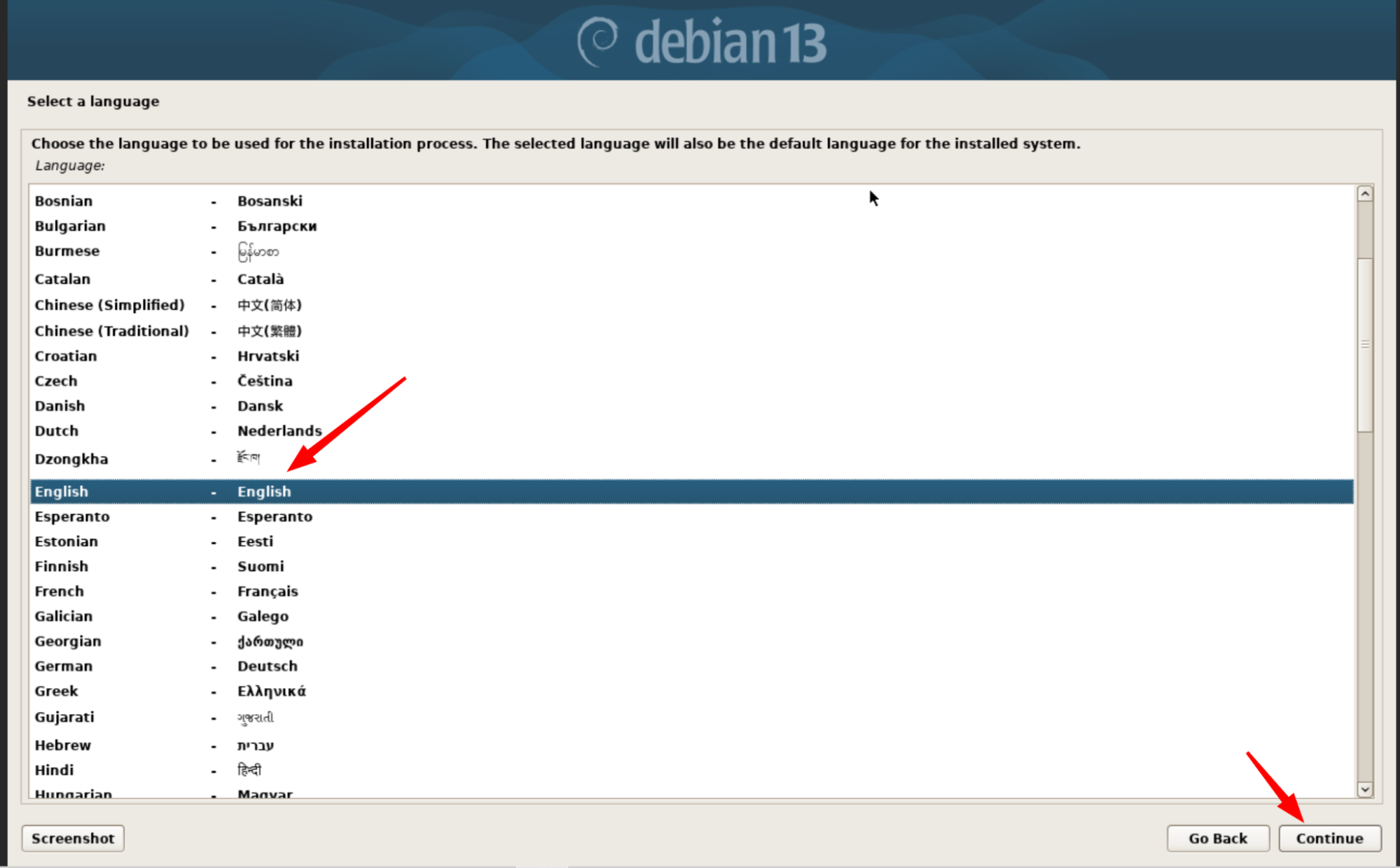Click Continue to proceed
Image resolution: width=1400 pixels, height=868 pixels.
(1329, 838)
